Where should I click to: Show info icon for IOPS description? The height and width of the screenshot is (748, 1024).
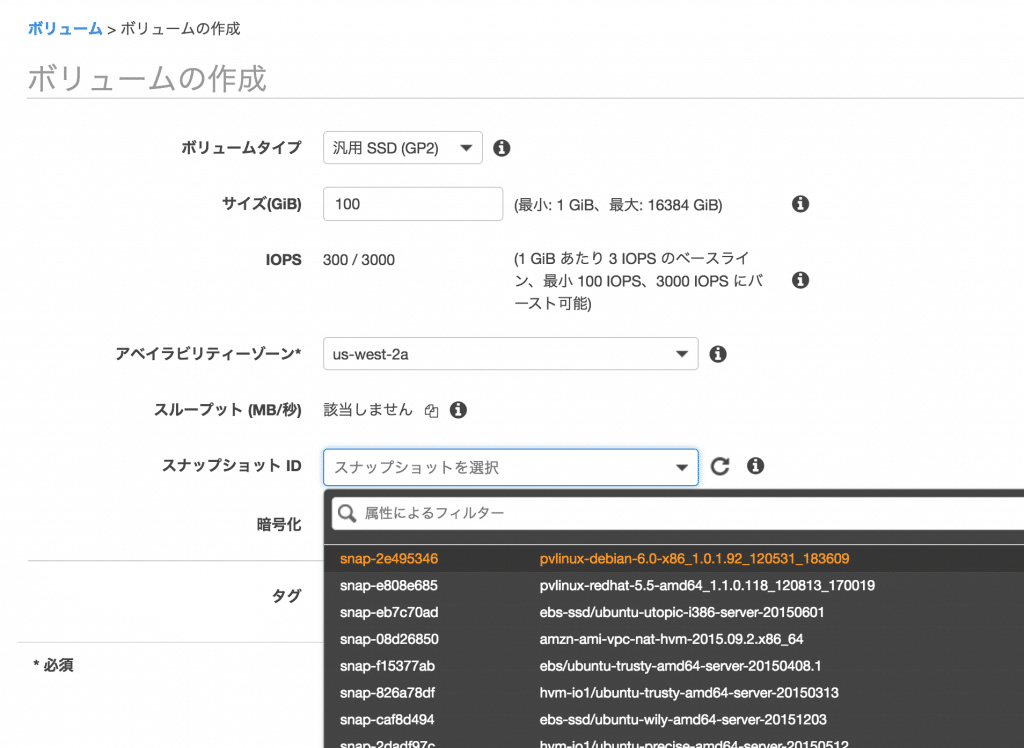click(800, 280)
